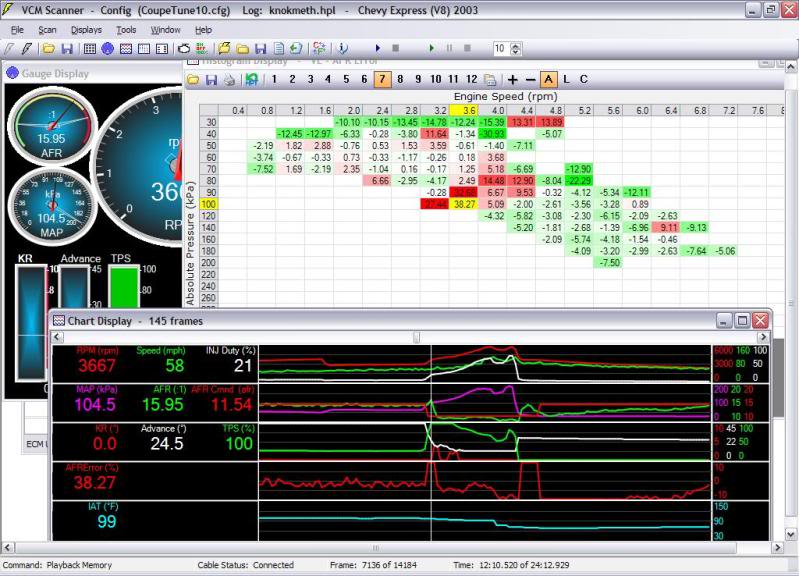Select histogram table number 12
The image size is (799, 576).
point(472,79)
